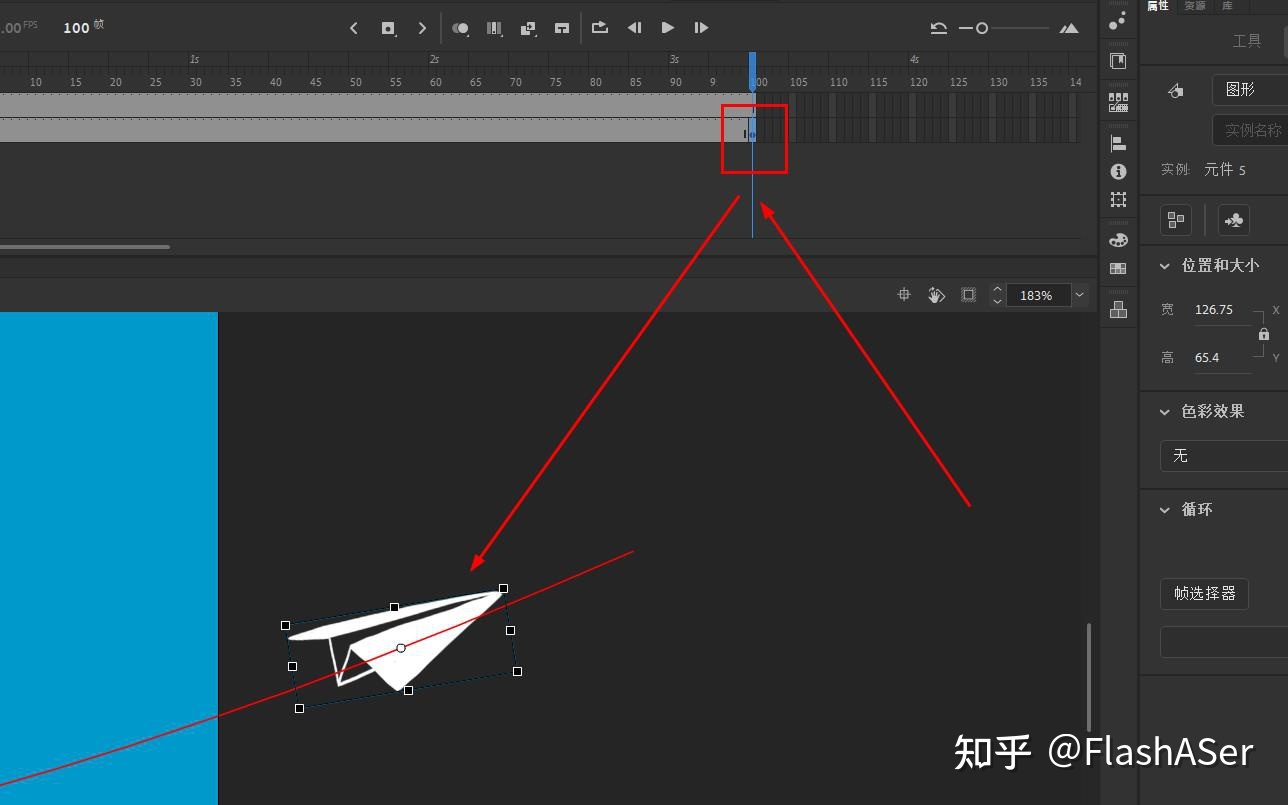Click the edit multiple frames icon
The height and width of the screenshot is (805, 1288).
pos(494,28)
